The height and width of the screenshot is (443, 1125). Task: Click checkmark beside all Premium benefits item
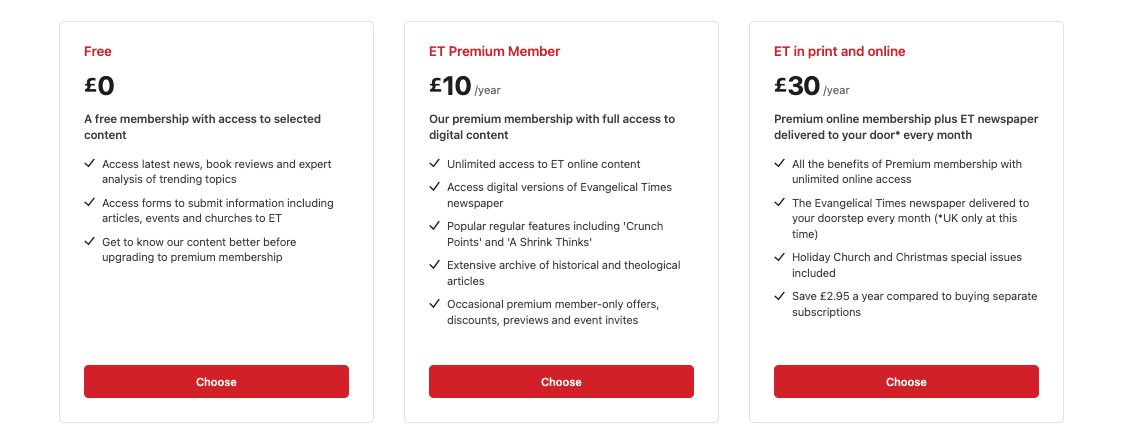tap(780, 164)
